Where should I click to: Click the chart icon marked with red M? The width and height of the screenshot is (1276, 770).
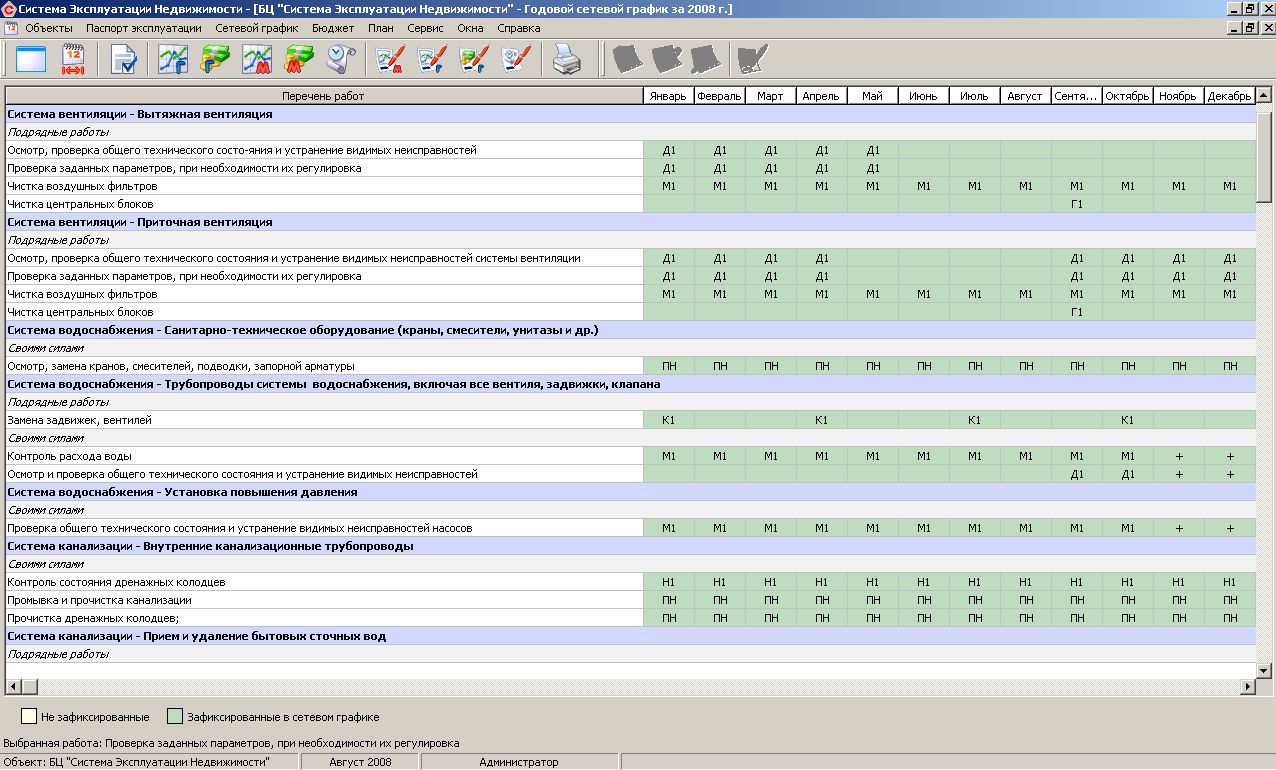click(258, 60)
